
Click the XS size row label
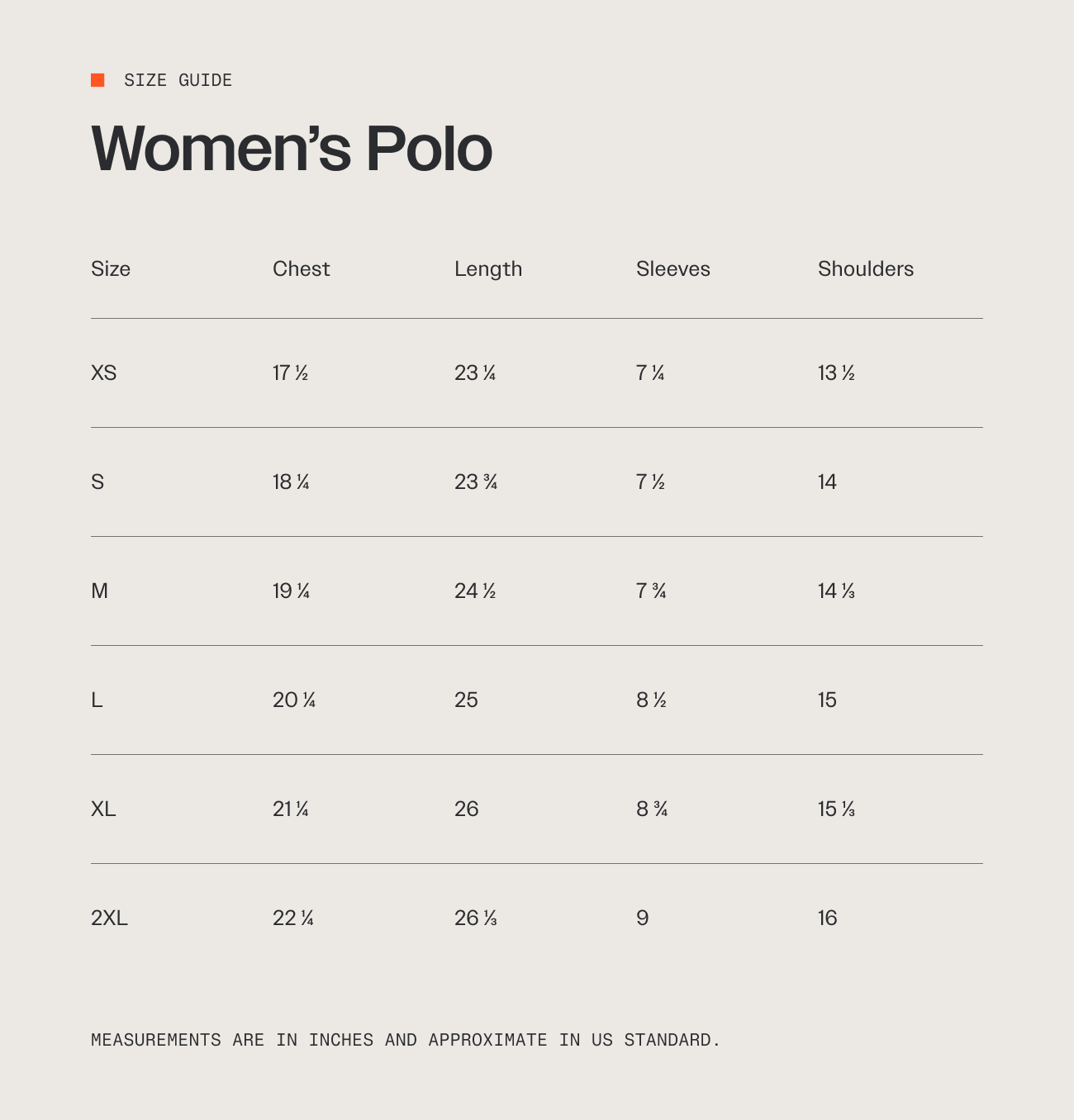(x=104, y=373)
